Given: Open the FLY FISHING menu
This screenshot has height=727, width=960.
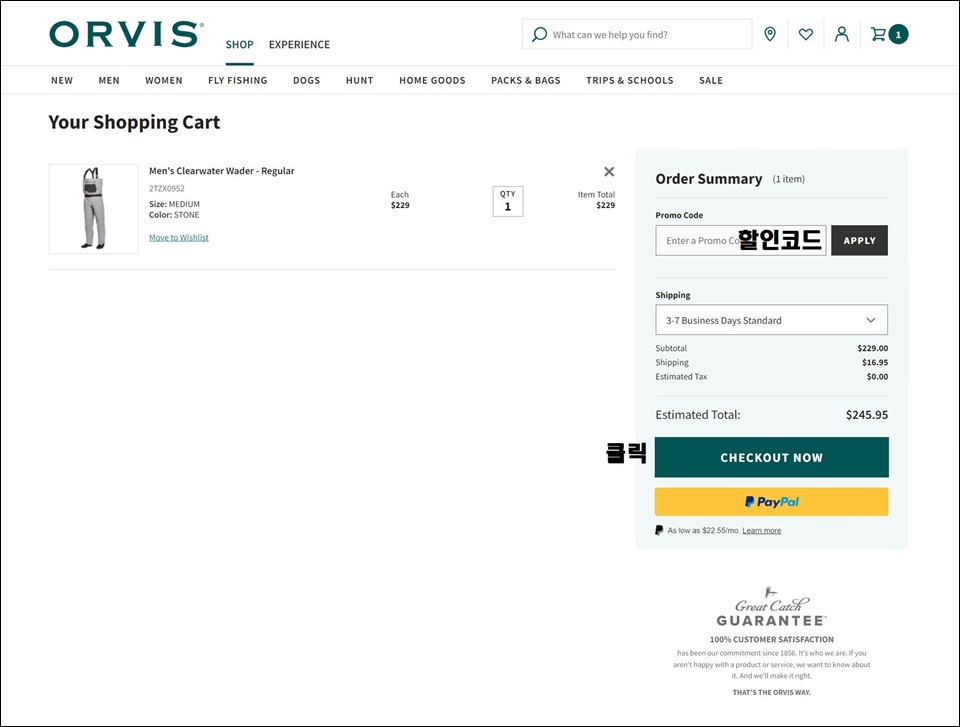Looking at the screenshot, I should coord(238,80).
